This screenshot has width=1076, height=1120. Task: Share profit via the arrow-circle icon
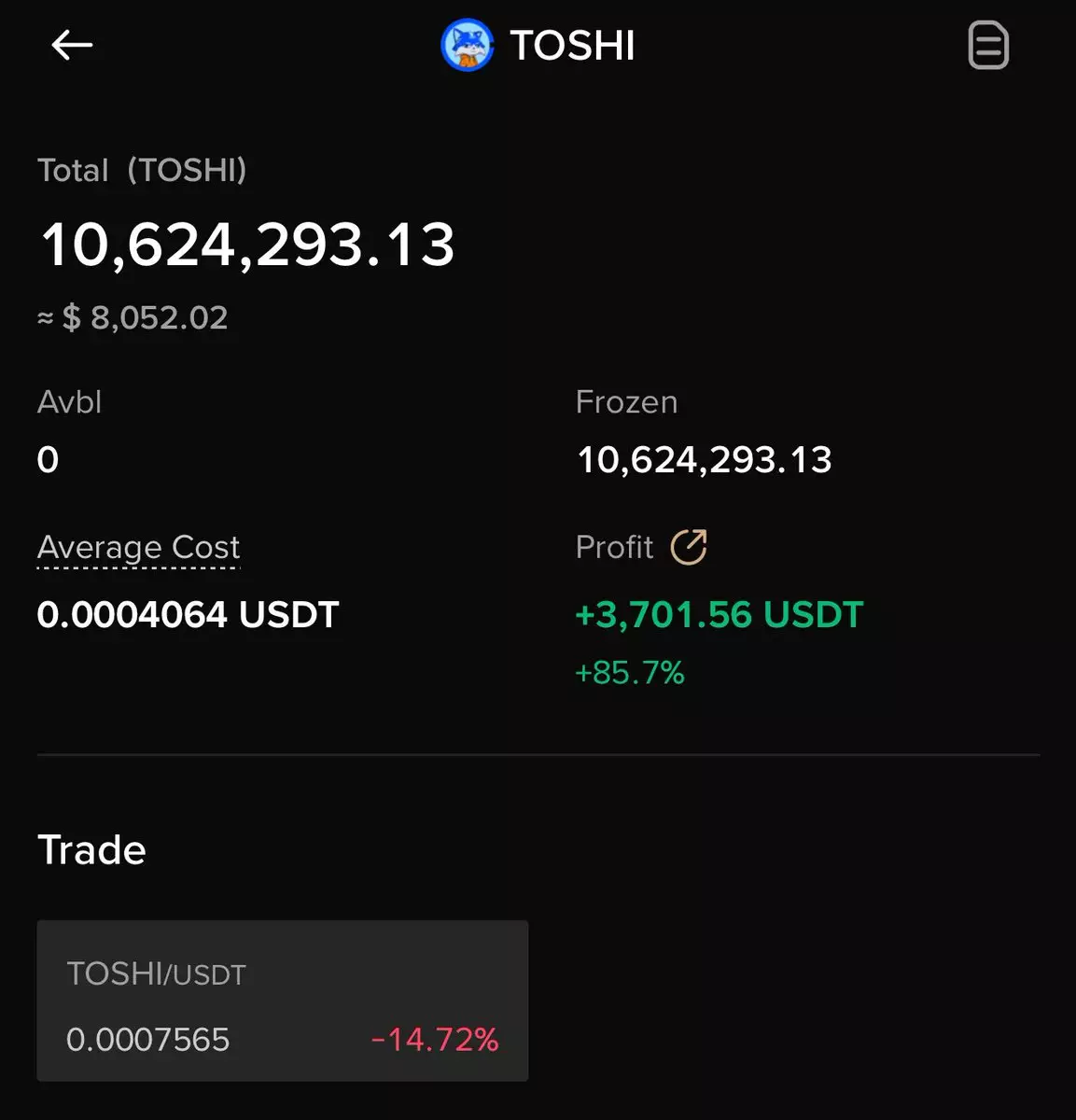tap(689, 547)
